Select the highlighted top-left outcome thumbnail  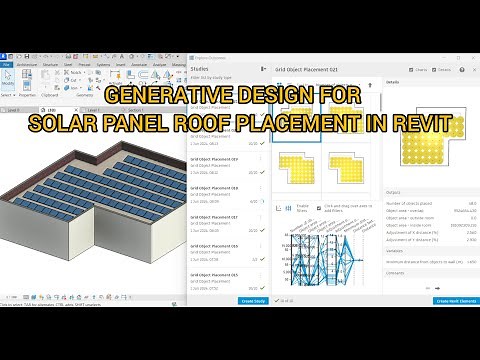pyautogui.click(x=297, y=118)
